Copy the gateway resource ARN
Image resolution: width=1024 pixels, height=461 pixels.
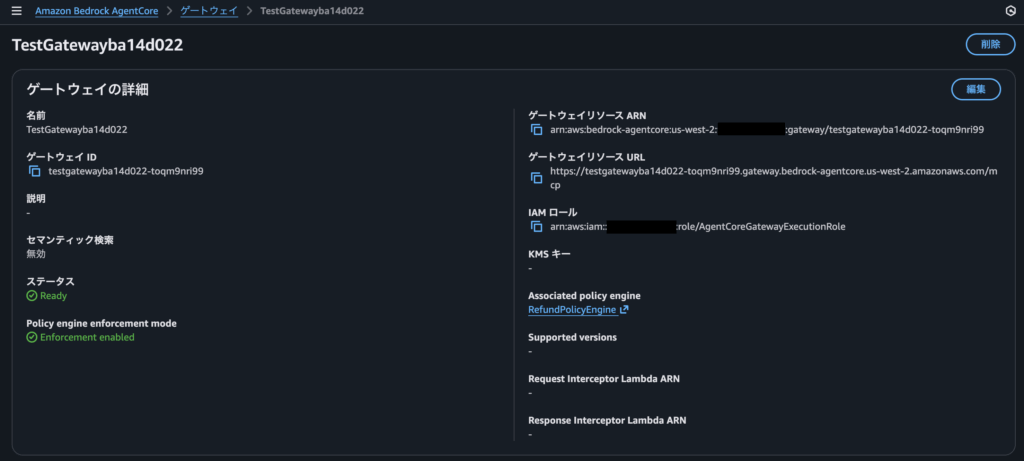[x=536, y=130]
